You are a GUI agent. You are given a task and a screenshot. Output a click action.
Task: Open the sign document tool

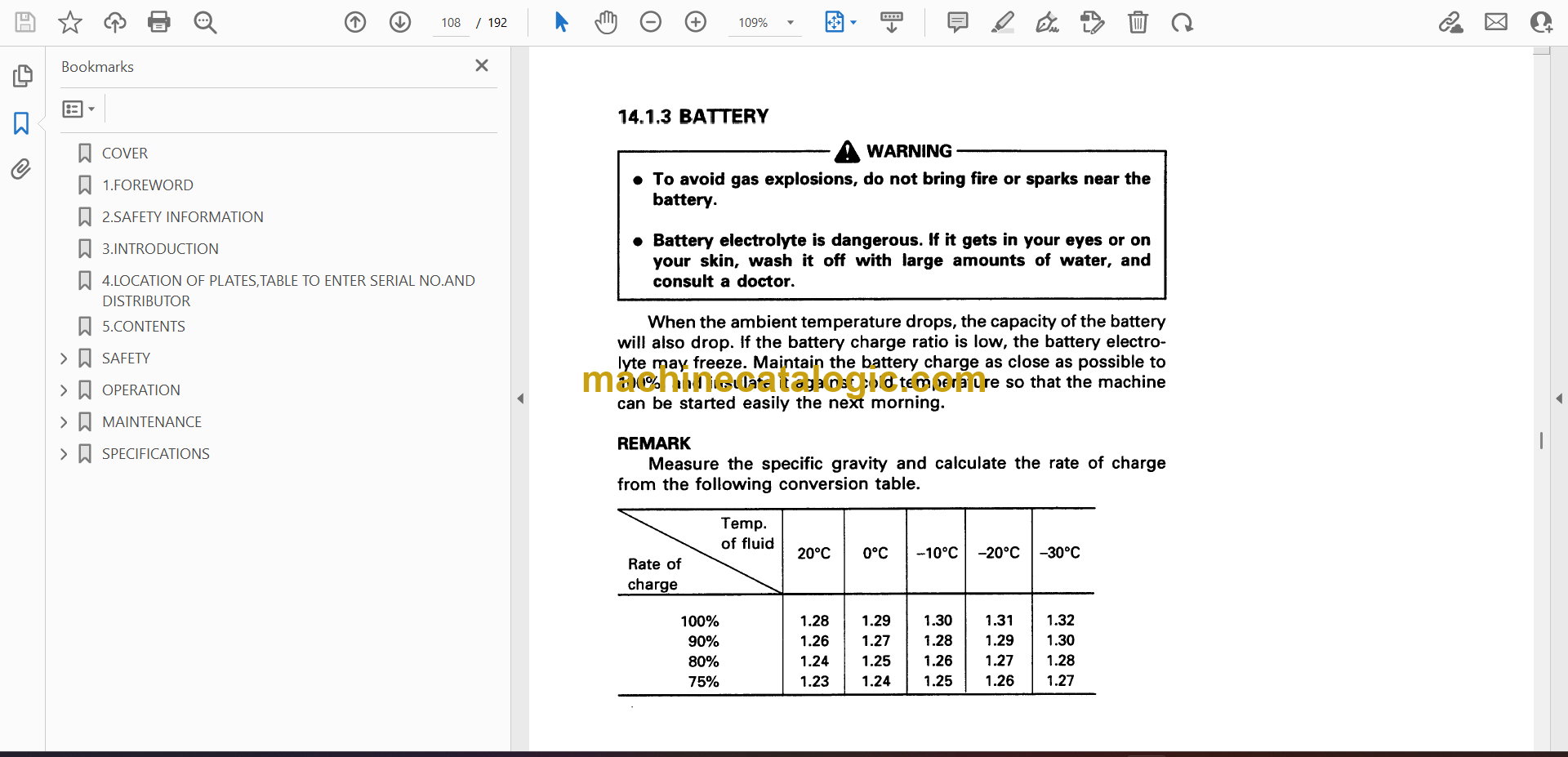coord(1048,22)
